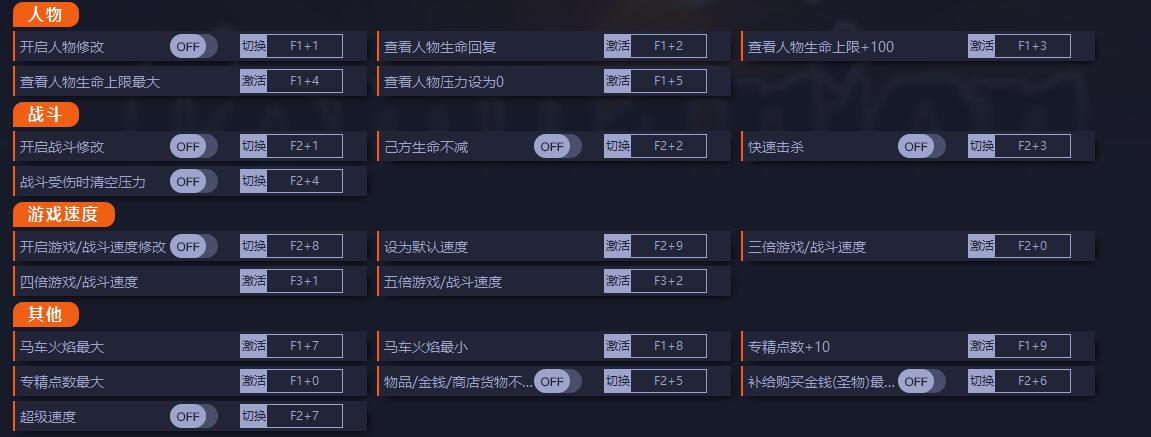The height and width of the screenshot is (437, 1151).
Task: Activate 马车火焰最大 with its 激活 button
Action: (253, 346)
